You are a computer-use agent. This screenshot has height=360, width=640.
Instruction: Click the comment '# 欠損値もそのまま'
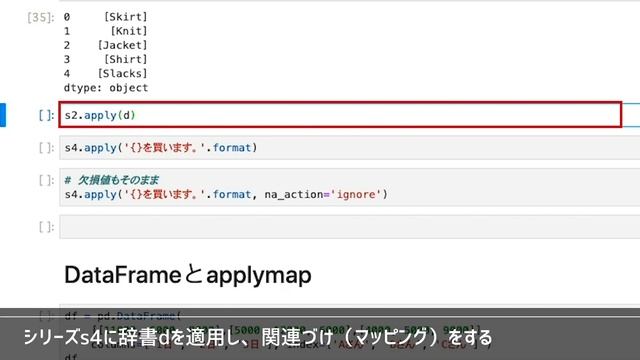[111, 180]
